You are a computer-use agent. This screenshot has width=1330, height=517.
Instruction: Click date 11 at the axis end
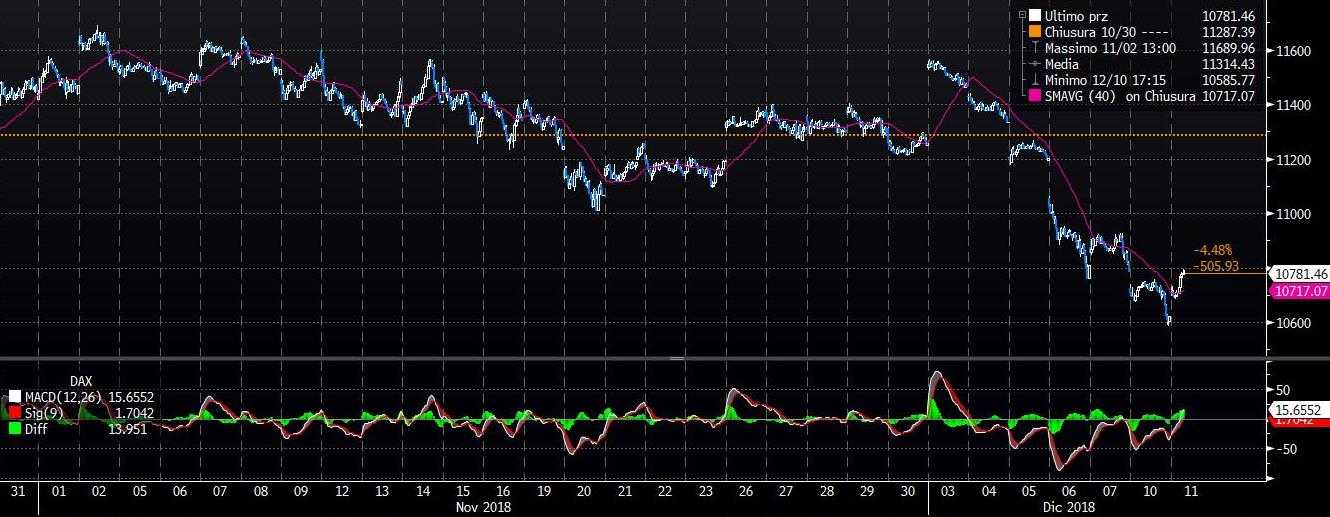pos(1193,492)
